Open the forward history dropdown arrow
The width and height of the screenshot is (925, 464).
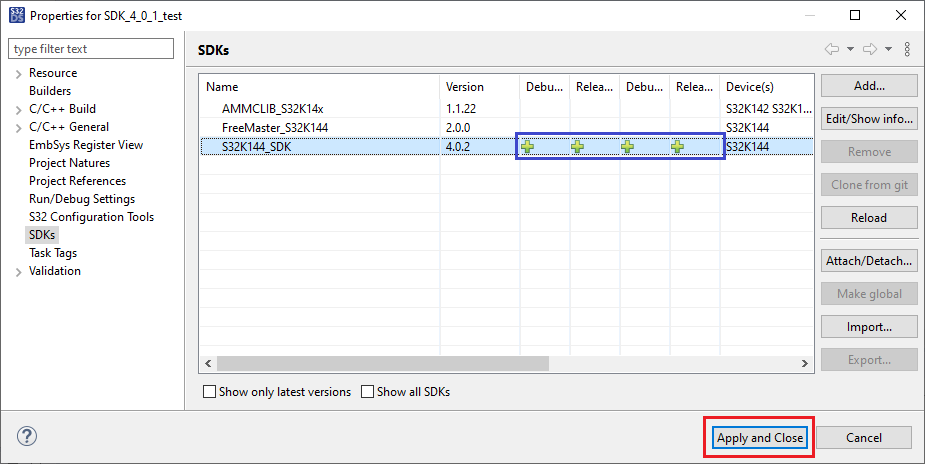click(x=888, y=49)
